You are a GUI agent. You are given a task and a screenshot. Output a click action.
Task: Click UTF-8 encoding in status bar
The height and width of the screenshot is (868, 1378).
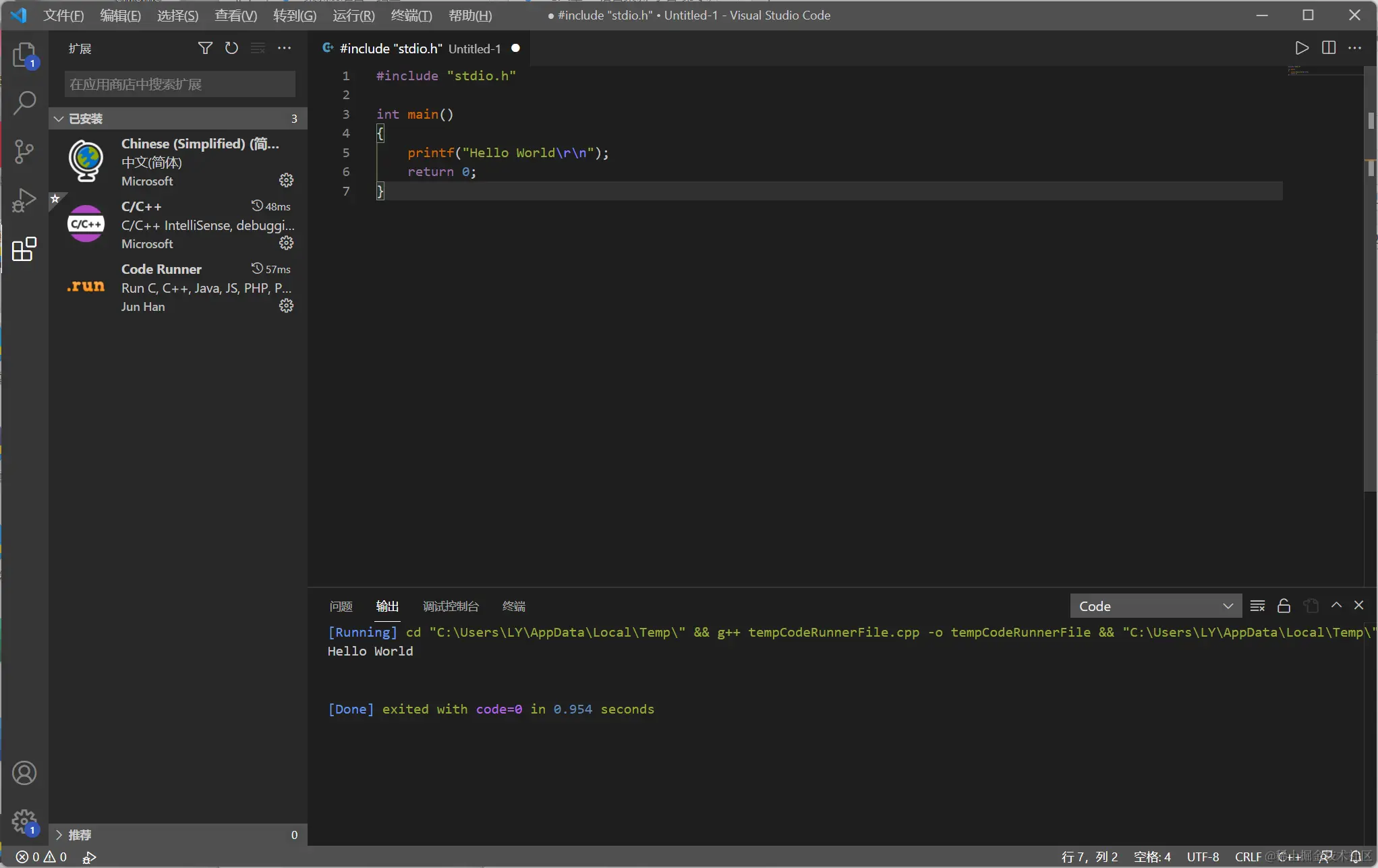1203,857
